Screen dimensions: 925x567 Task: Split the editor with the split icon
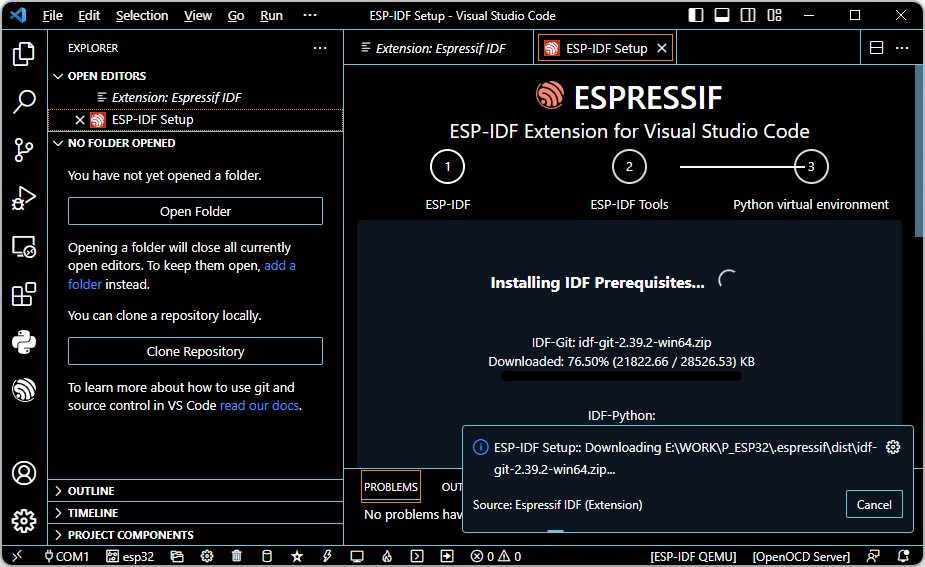coord(877,48)
